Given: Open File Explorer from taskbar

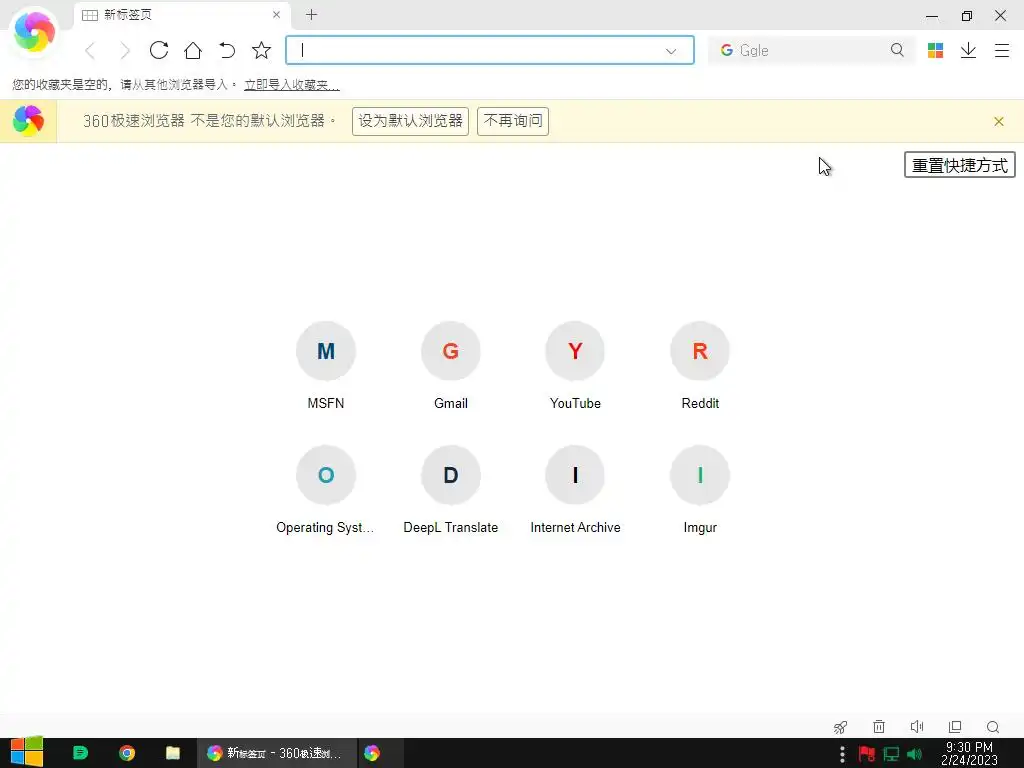Looking at the screenshot, I should click(x=173, y=753).
